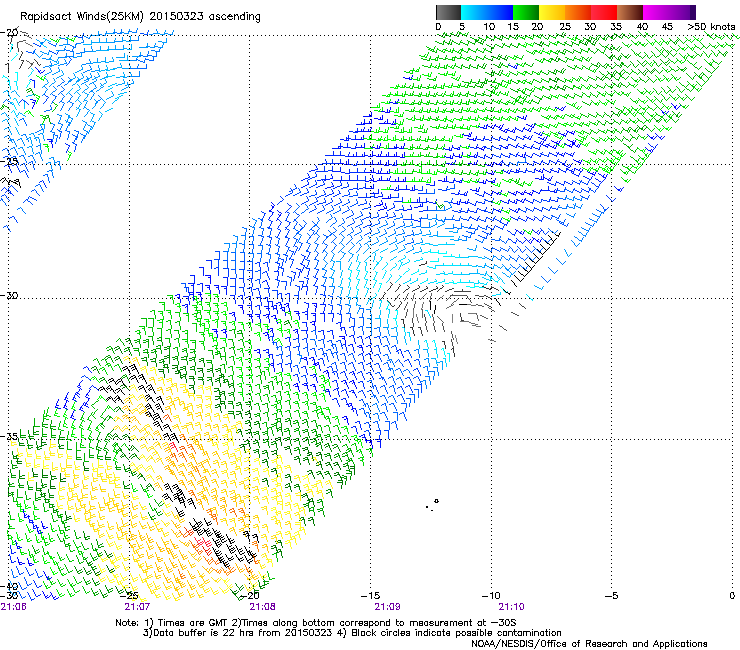
Task: Click the longitude label -5 on bottom axis
Action: 611,596
